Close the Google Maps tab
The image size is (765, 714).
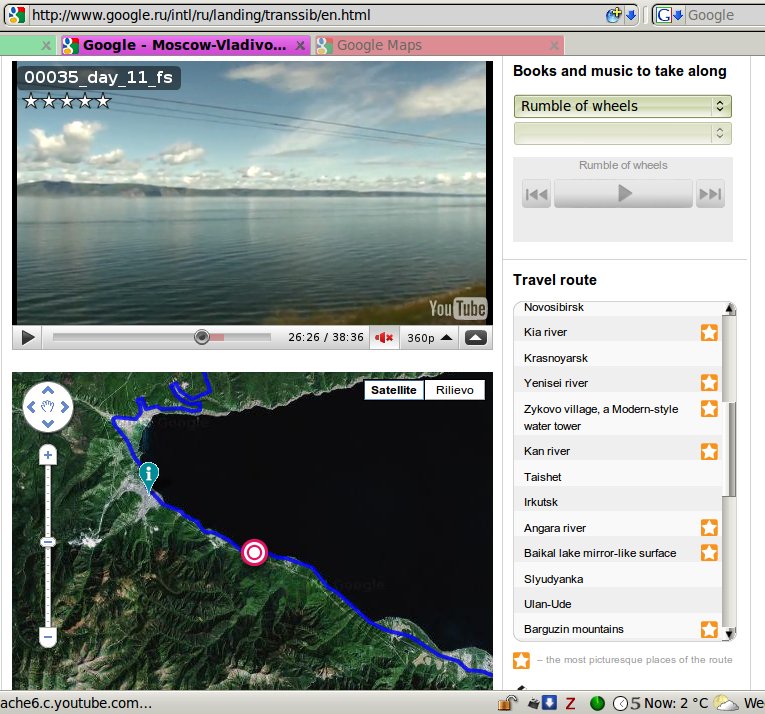coord(554,46)
